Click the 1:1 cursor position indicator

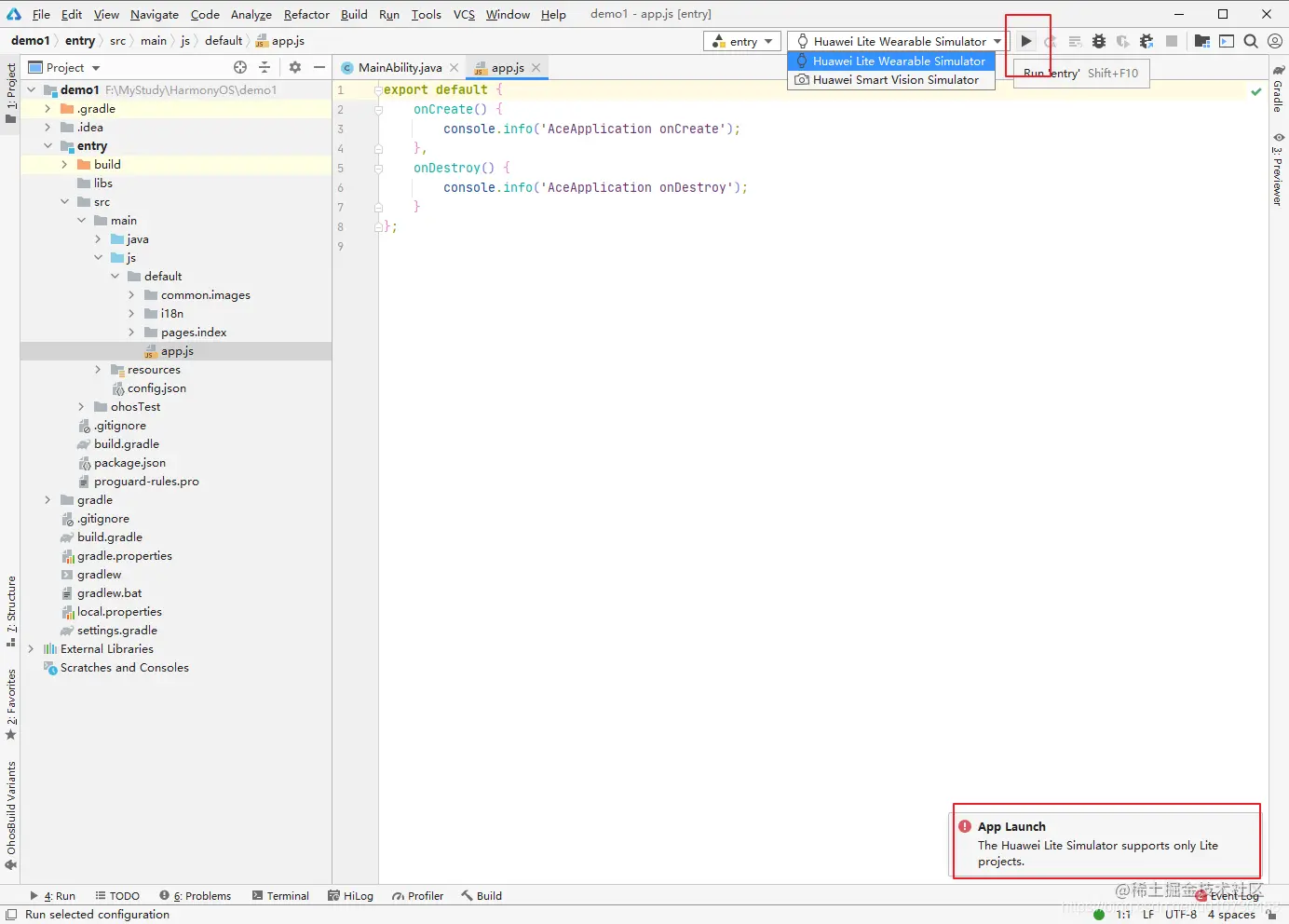pos(1123,915)
